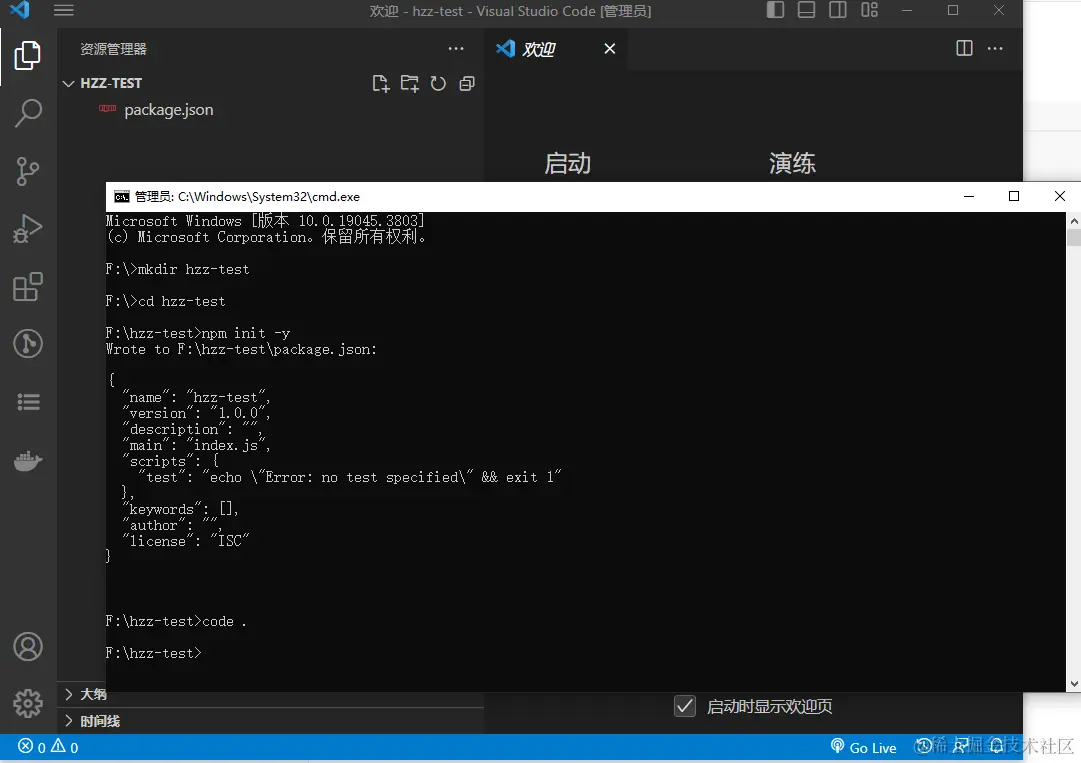Open the Search view in activity bar

[x=28, y=113]
